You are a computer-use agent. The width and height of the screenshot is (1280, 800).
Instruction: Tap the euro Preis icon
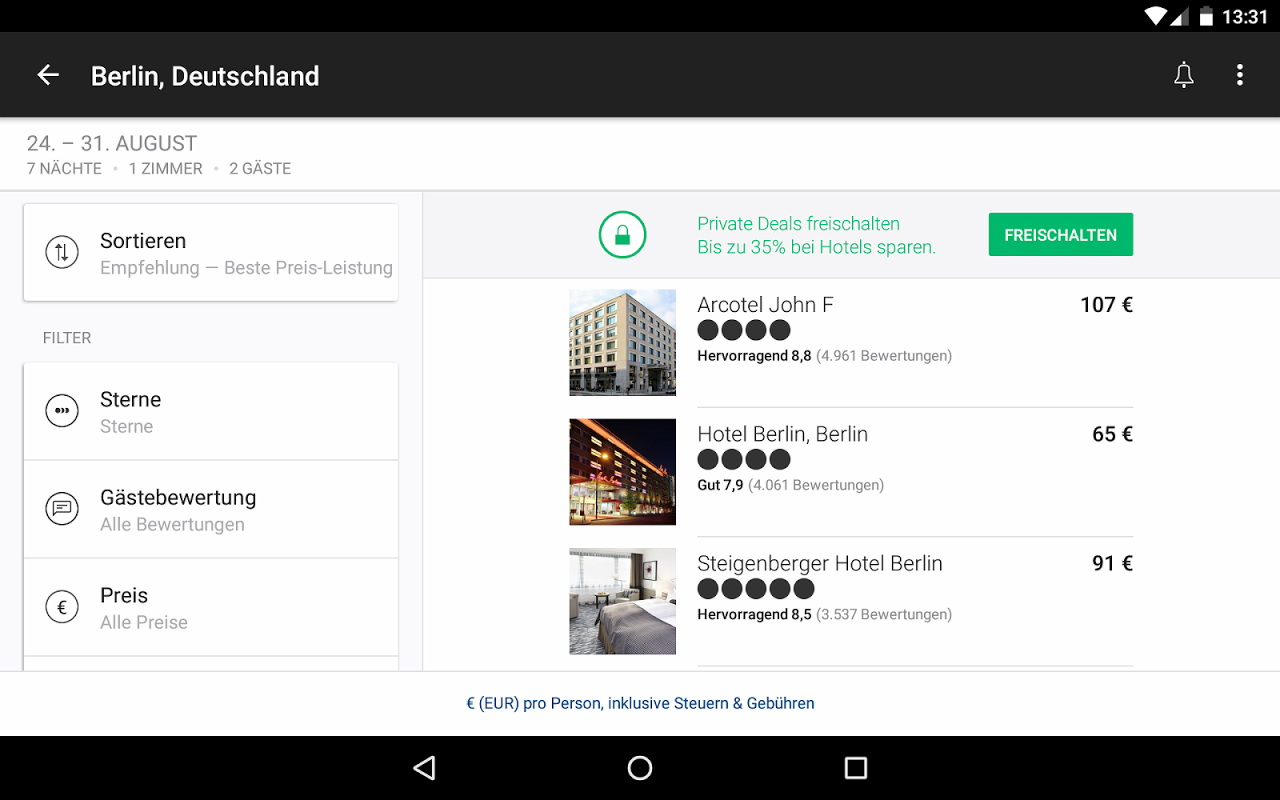point(62,607)
